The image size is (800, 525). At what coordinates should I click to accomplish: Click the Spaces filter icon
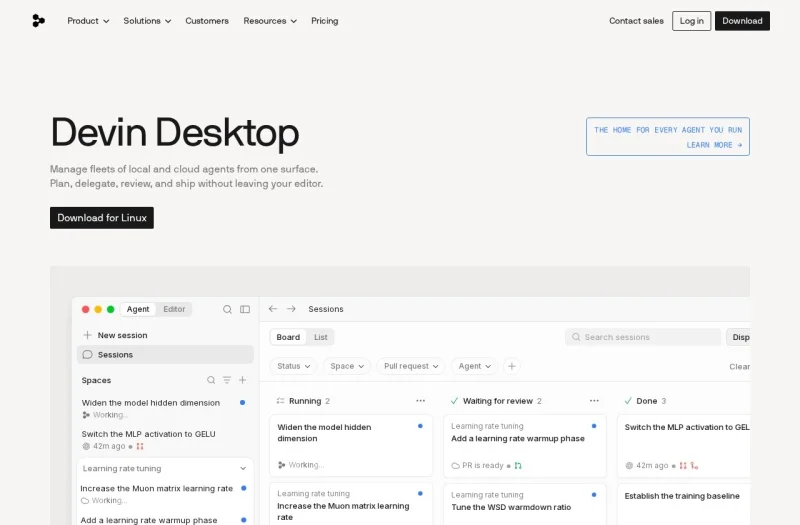tap(227, 380)
